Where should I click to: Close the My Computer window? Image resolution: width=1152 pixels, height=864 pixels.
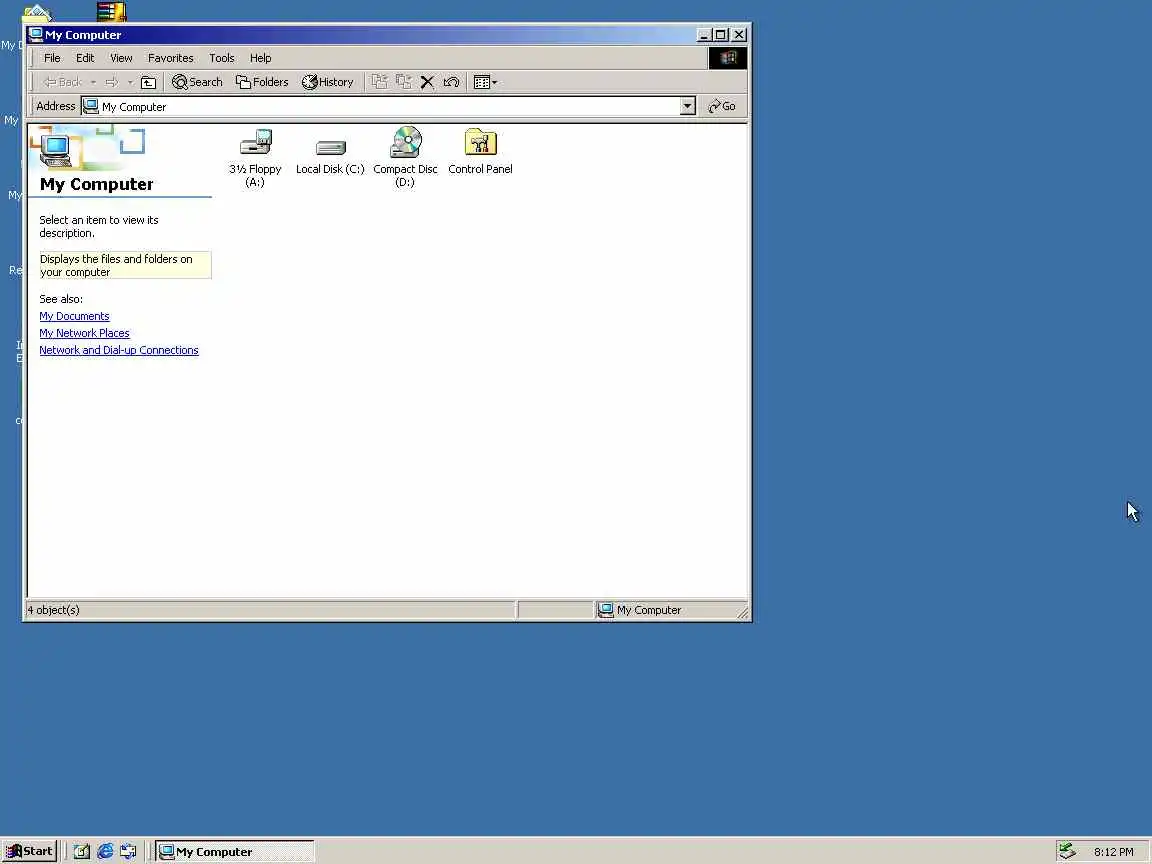pyautogui.click(x=739, y=35)
